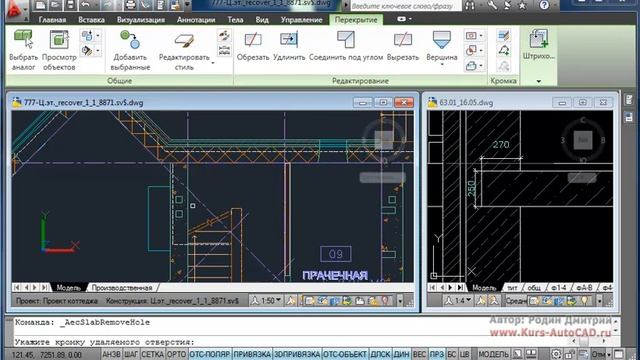Open the Аннотации ribbon tab
This screenshot has height=360, width=640.
pos(196,20)
